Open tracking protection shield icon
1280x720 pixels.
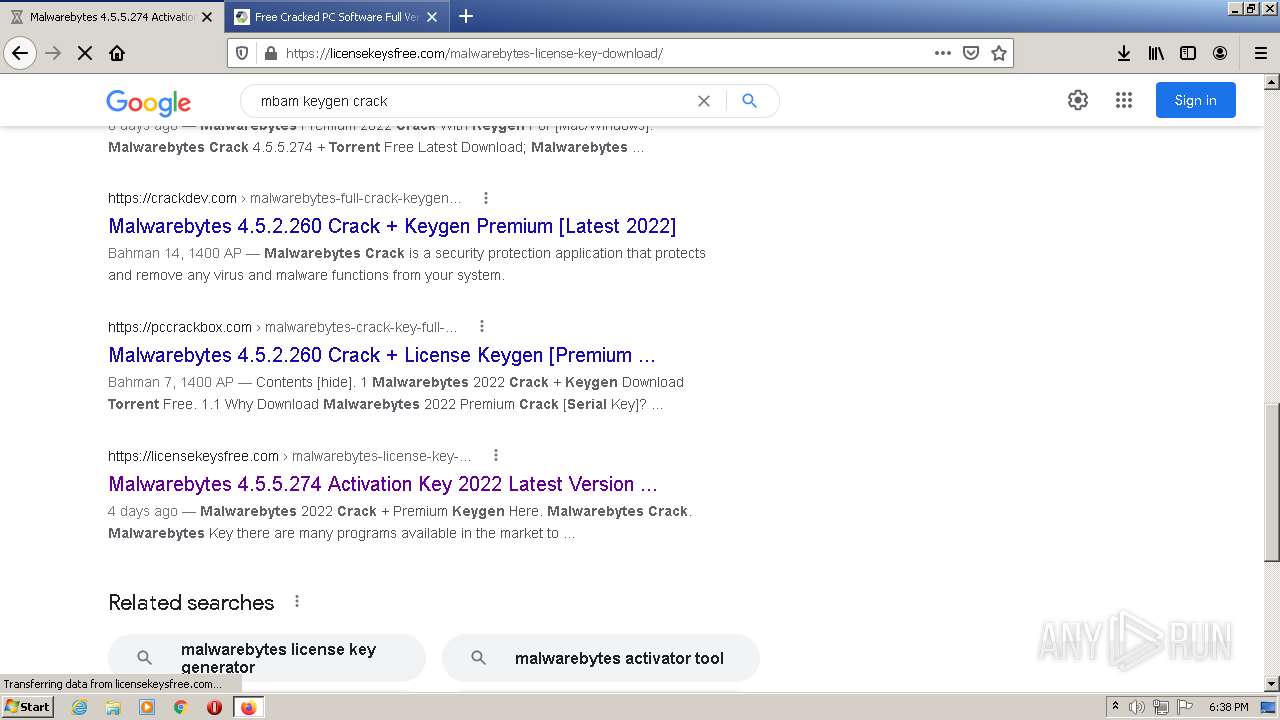click(x=243, y=53)
